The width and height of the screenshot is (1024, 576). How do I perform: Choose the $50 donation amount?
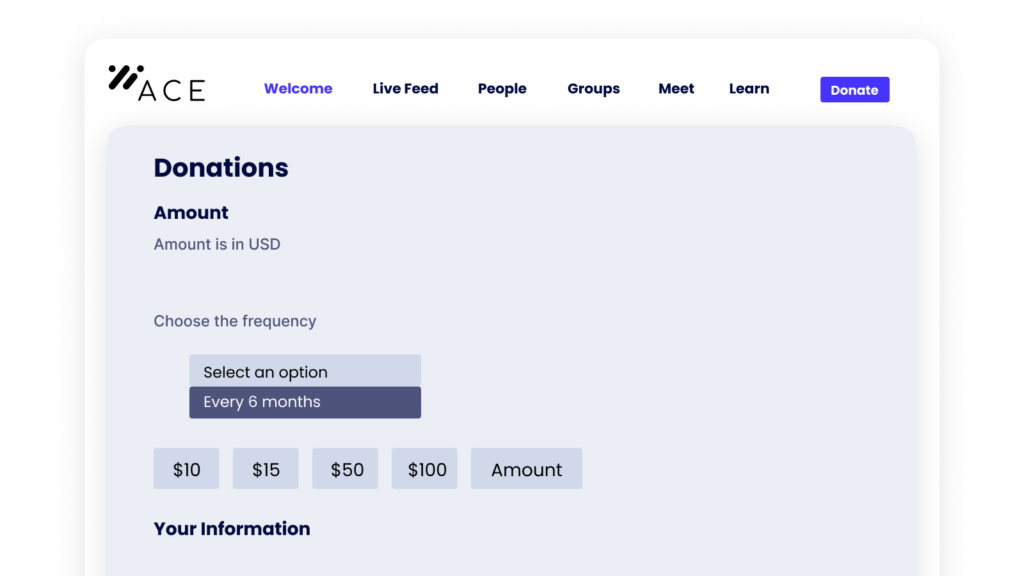345,469
